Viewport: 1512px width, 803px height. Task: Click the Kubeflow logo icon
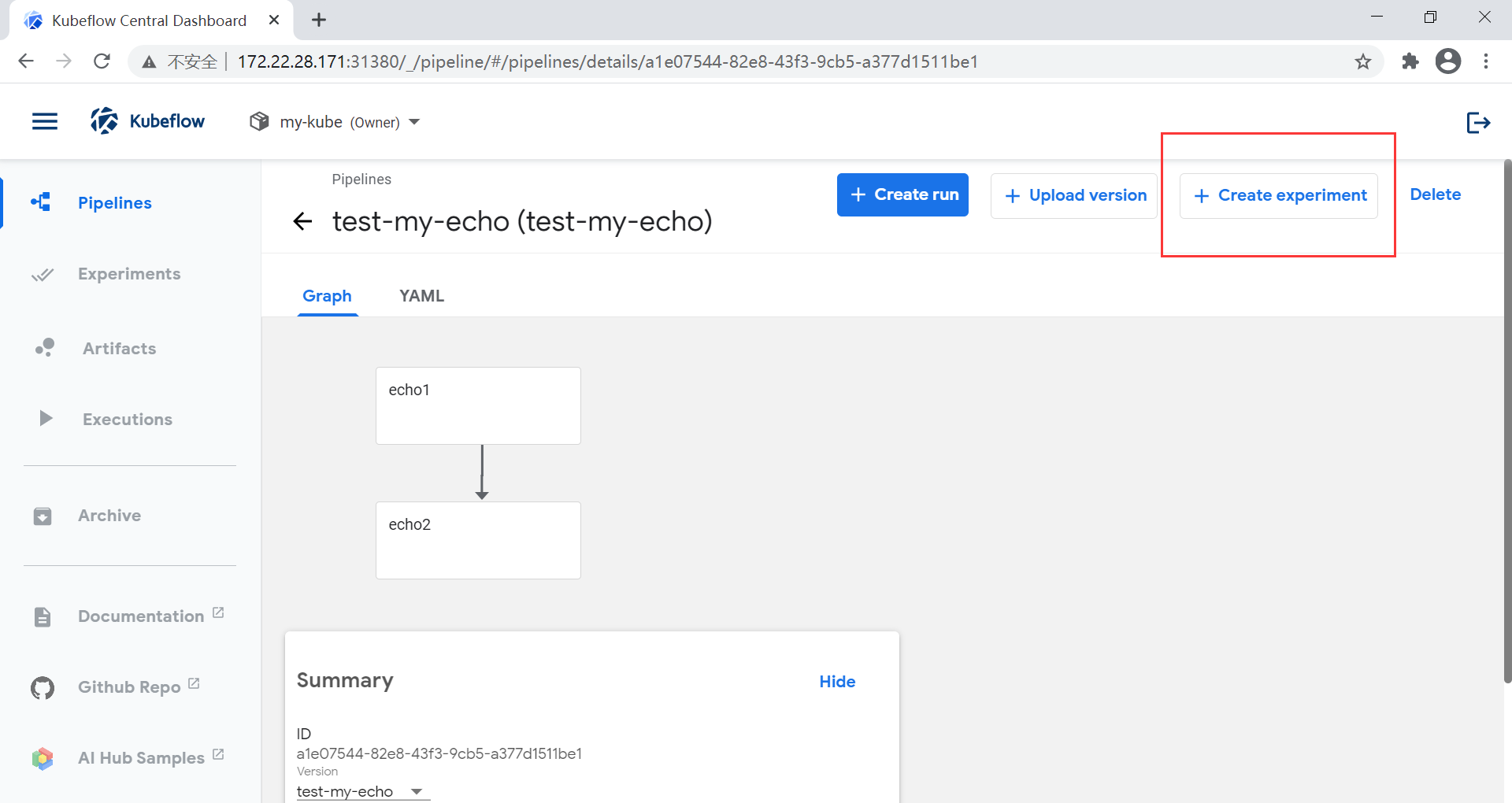point(104,121)
